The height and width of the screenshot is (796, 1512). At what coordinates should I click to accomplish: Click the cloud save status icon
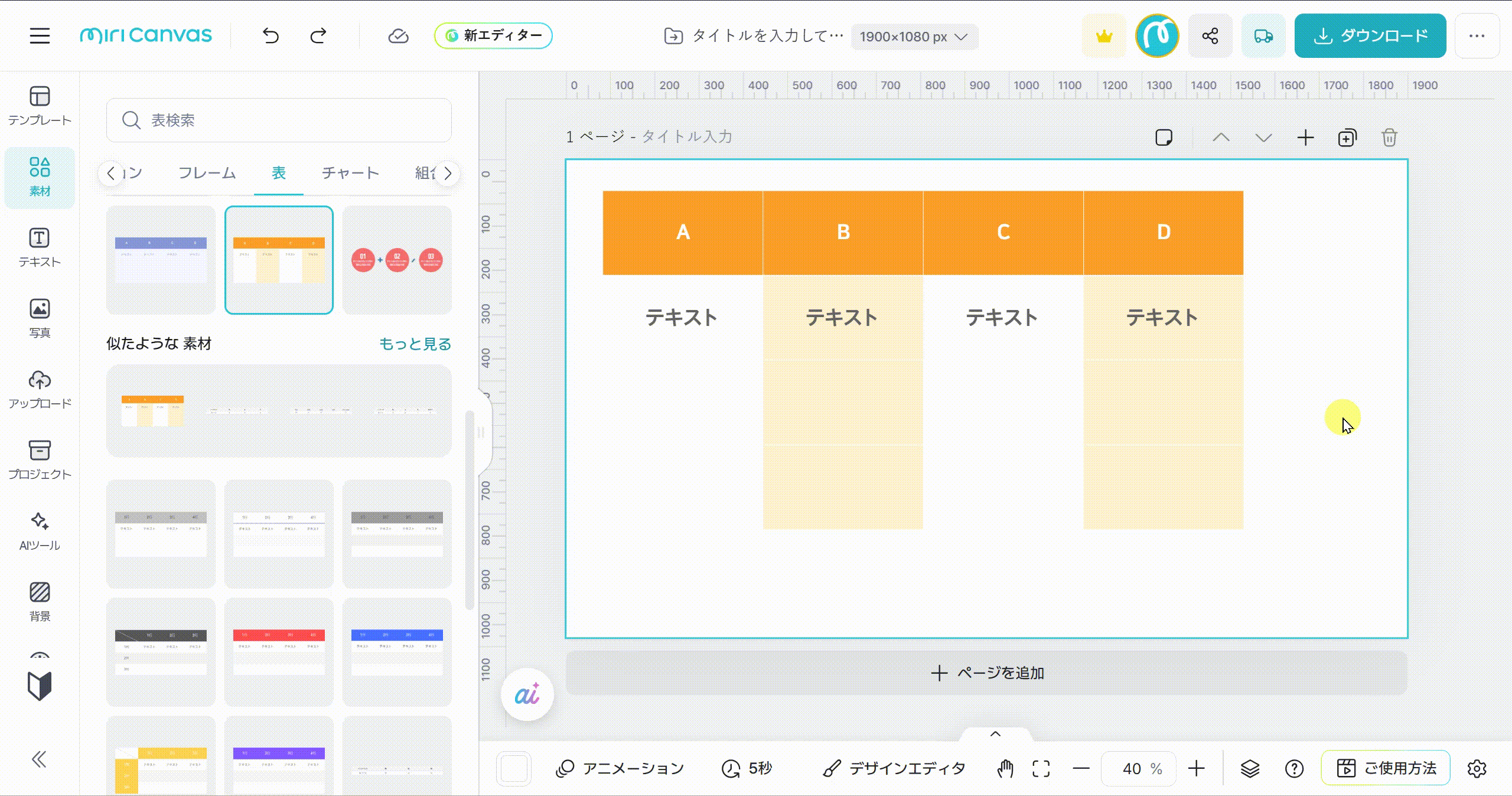[x=398, y=36]
